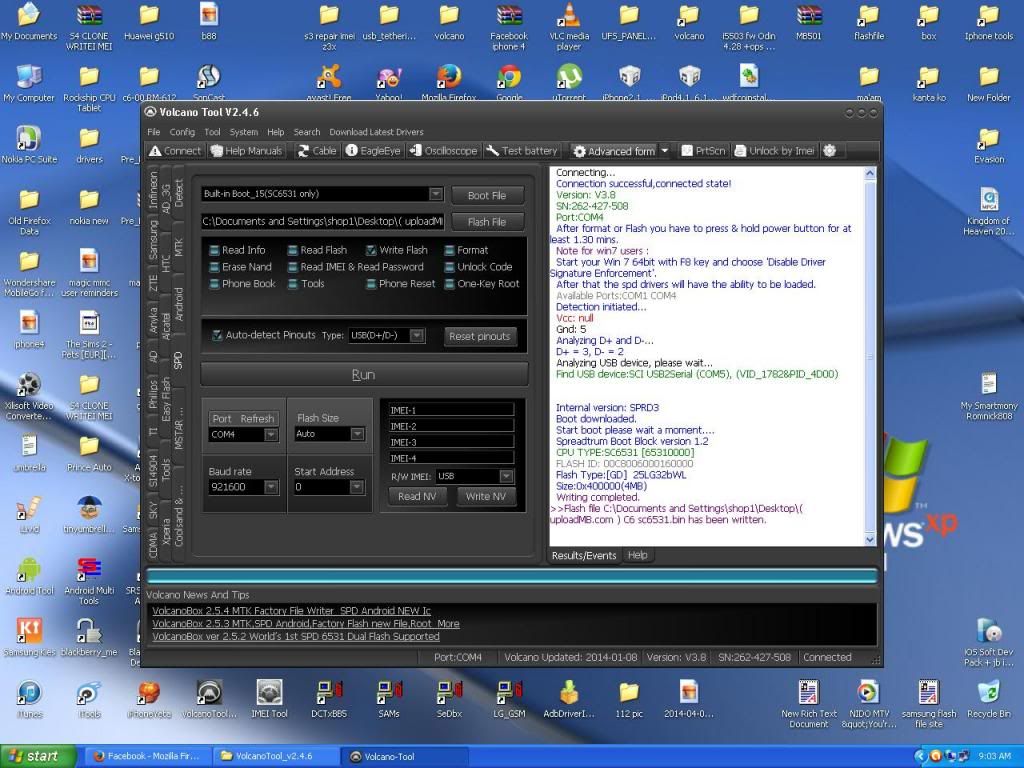Disable the Auto-detect Pinouts checkbox

(x=217, y=335)
